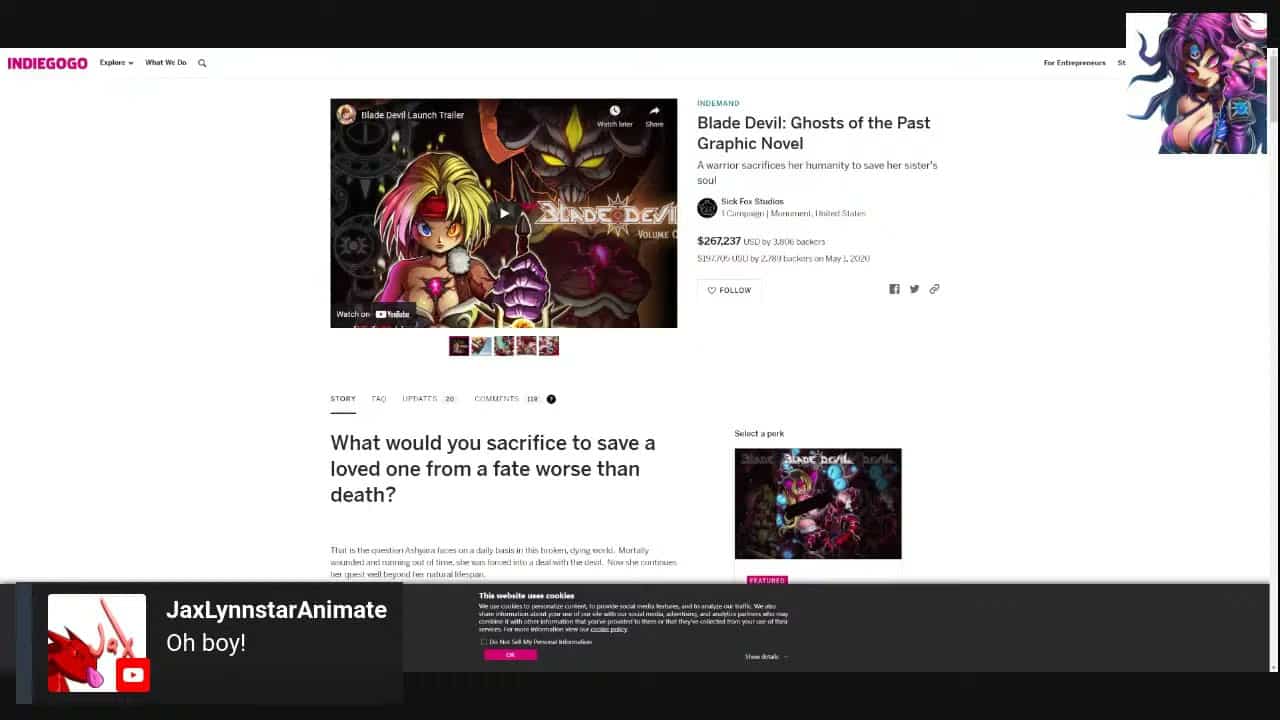This screenshot has width=1280, height=720.
Task: Click the Watch later clock icon
Action: coord(614,112)
